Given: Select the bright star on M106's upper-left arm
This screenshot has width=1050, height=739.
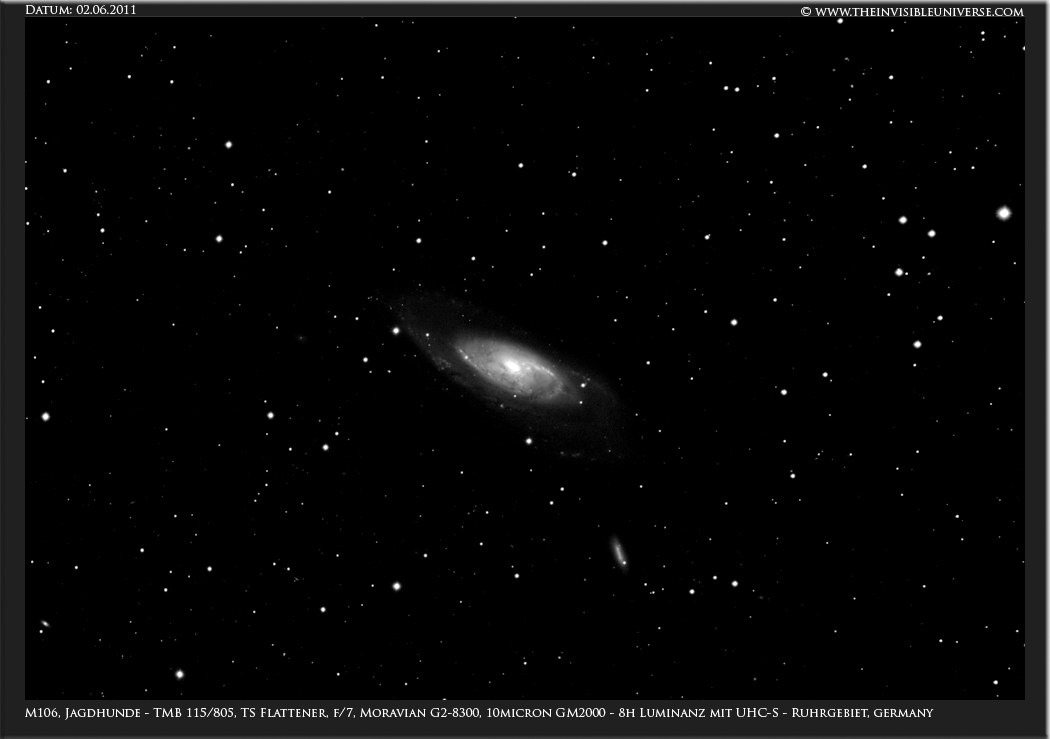Looking at the screenshot, I should 396,330.
